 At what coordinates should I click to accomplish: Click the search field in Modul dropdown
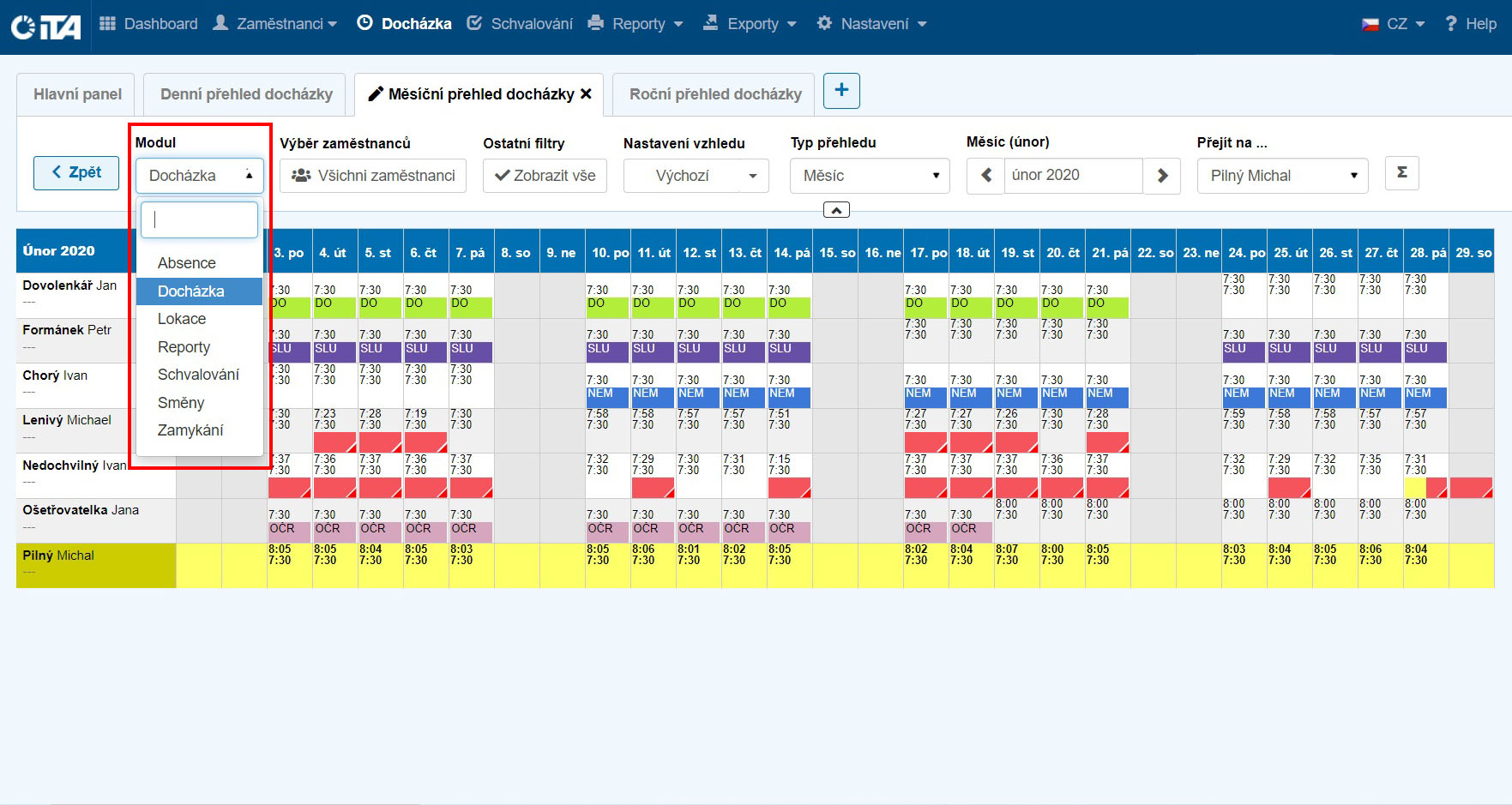coord(199,220)
